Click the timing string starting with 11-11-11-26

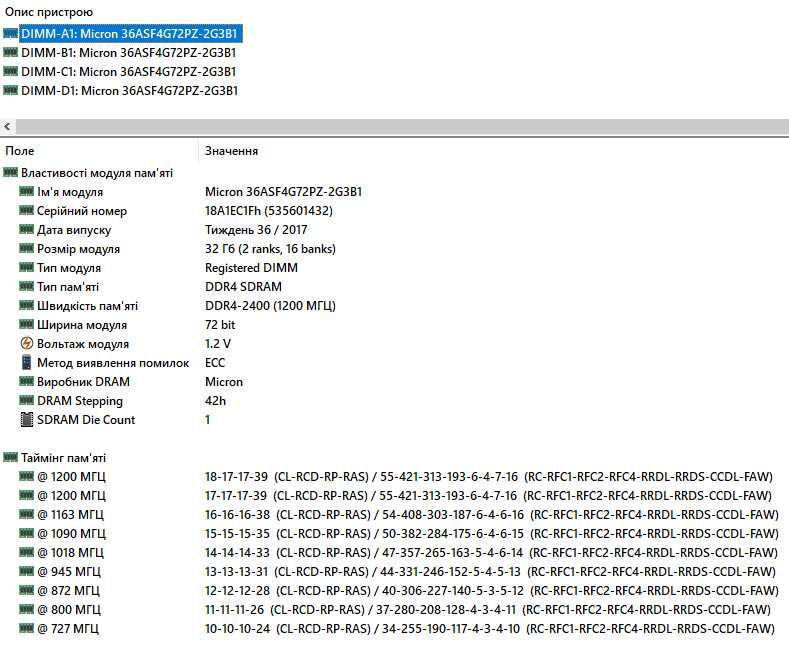pyautogui.click(x=488, y=610)
